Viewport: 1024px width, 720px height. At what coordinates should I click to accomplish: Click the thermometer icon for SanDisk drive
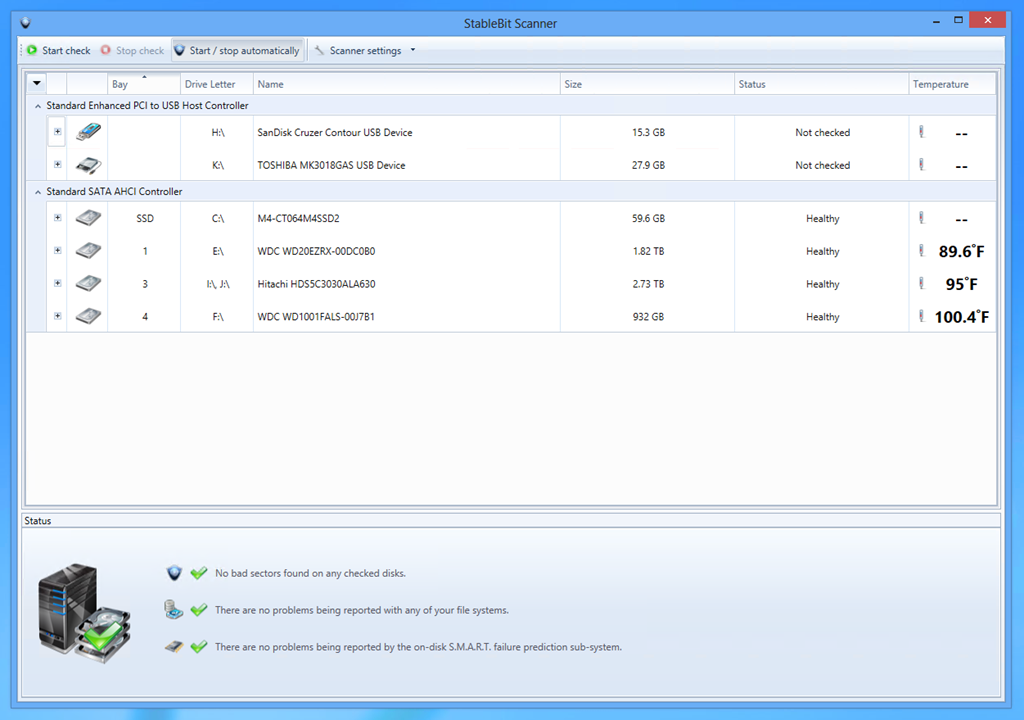click(921, 132)
